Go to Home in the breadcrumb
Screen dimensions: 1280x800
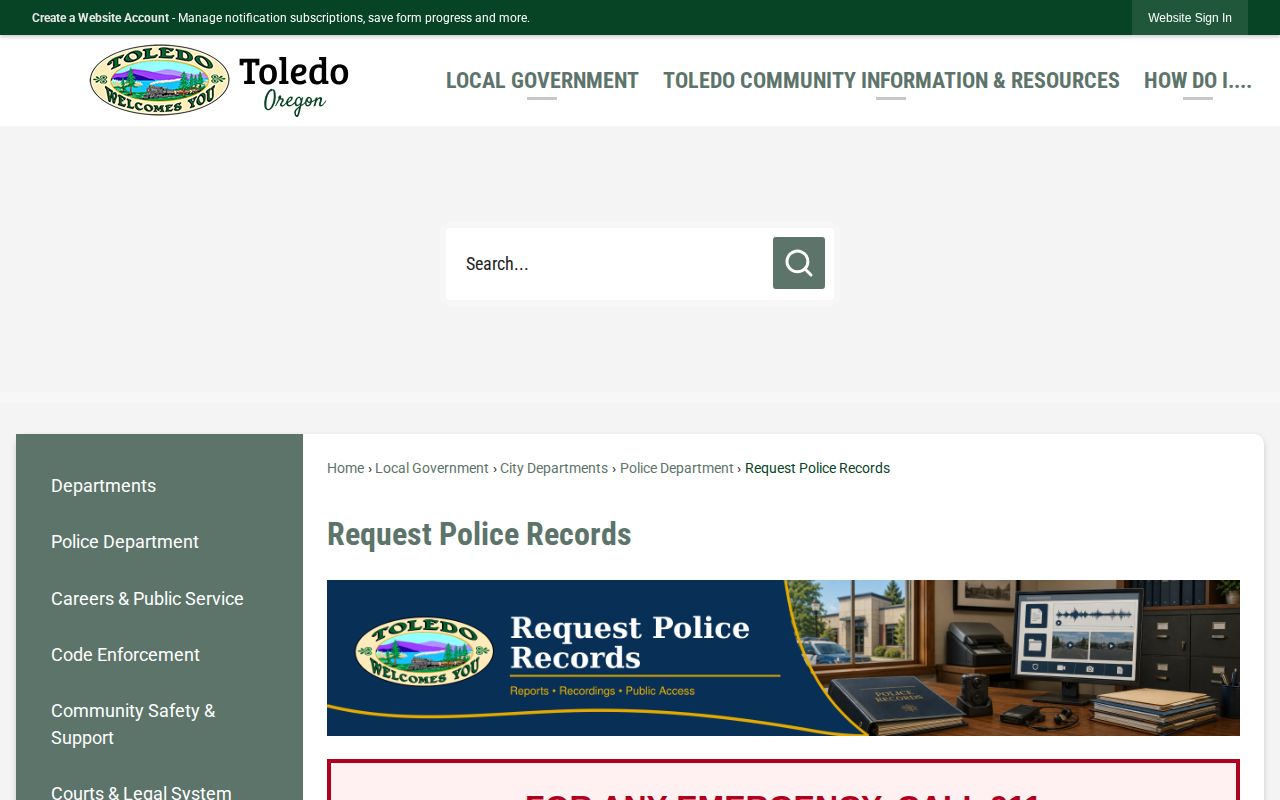click(x=345, y=468)
